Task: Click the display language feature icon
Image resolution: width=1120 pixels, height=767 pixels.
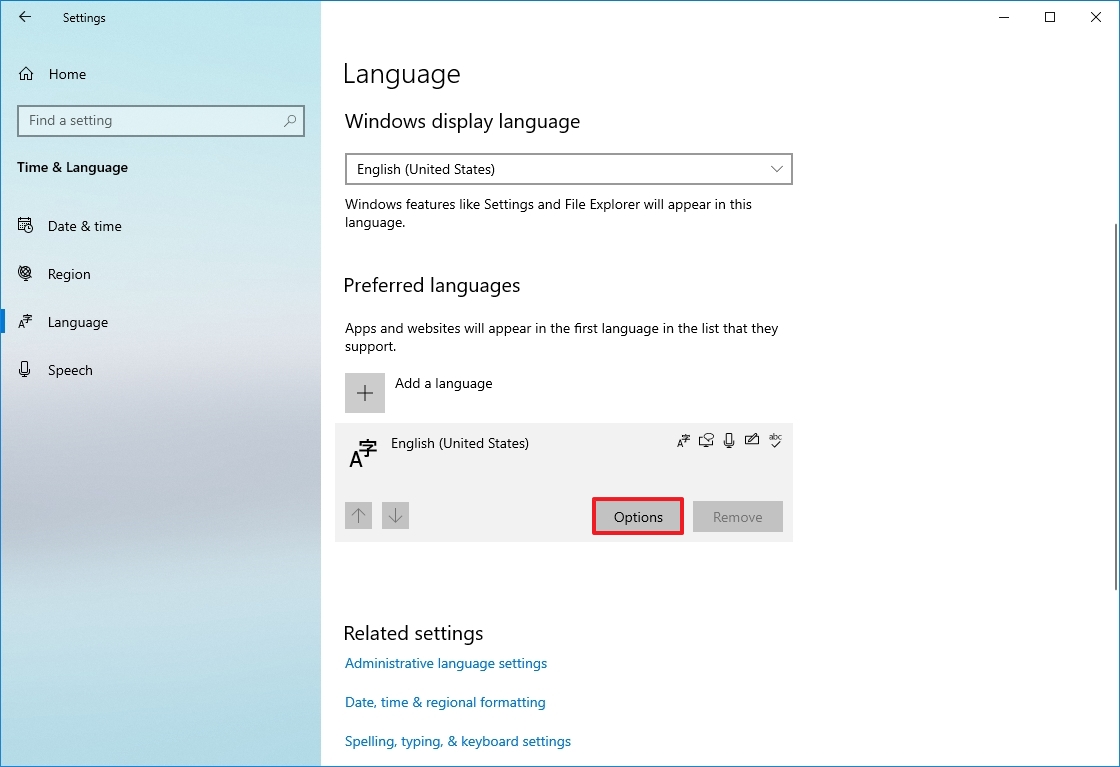Action: tap(684, 441)
